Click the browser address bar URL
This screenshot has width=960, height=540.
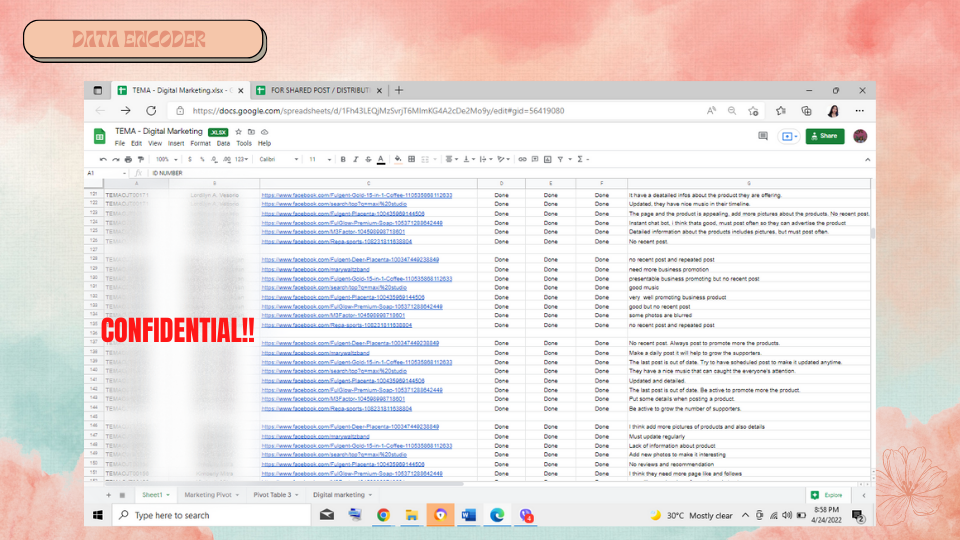point(378,111)
